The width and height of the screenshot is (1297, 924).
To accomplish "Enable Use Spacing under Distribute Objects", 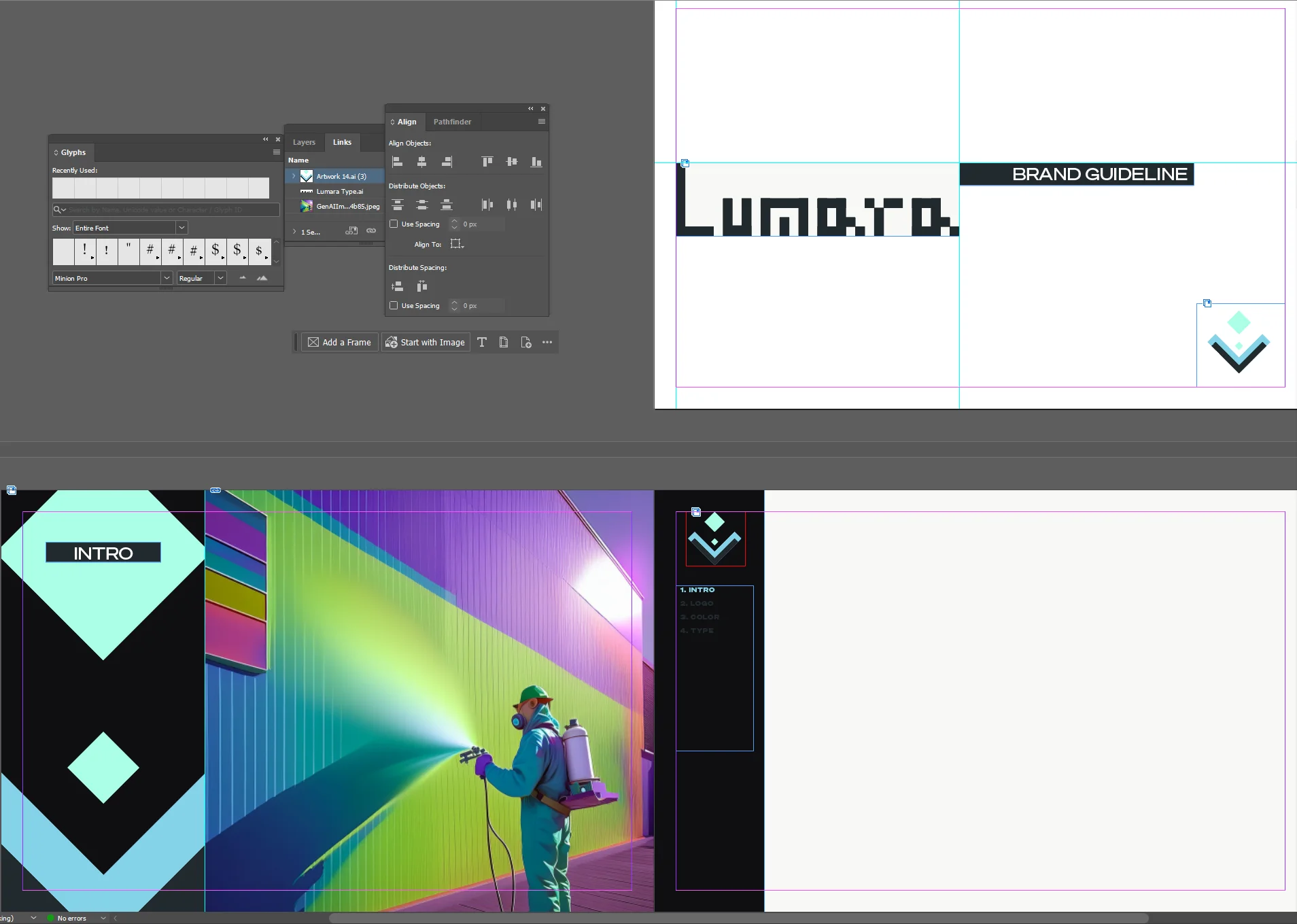I will pos(394,224).
